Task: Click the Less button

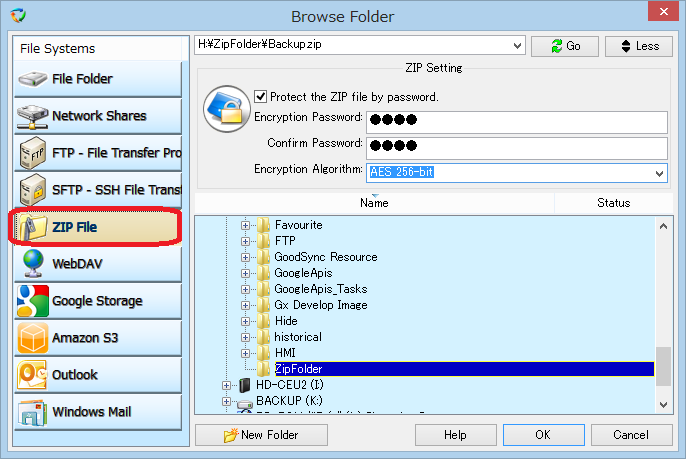Action: [x=639, y=46]
